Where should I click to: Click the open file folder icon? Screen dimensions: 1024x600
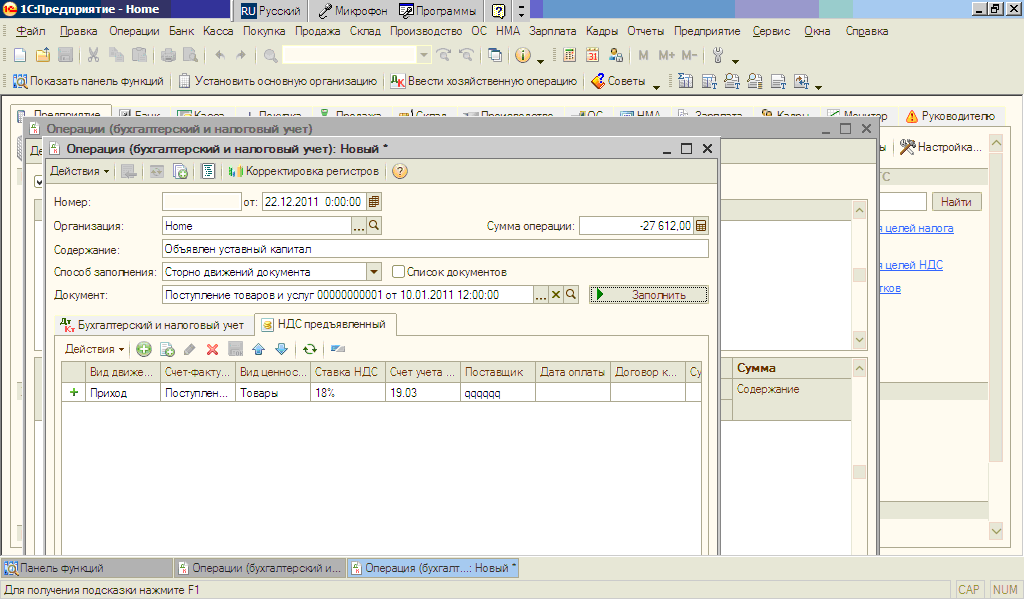[43, 55]
